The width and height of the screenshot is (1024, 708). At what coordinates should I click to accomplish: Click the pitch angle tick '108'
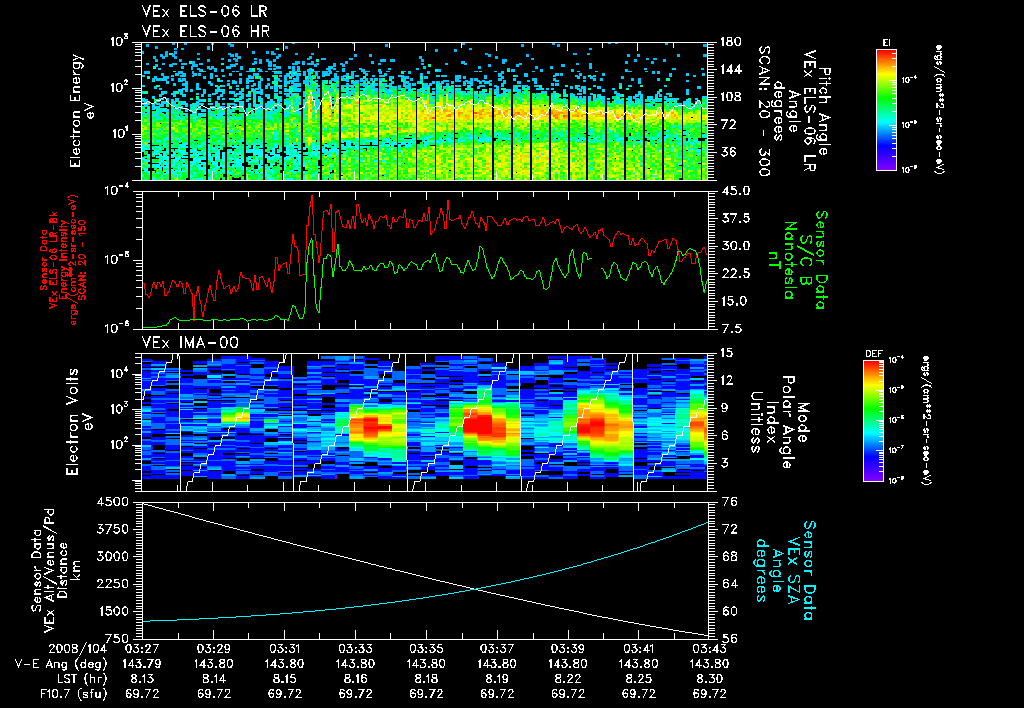(x=731, y=97)
